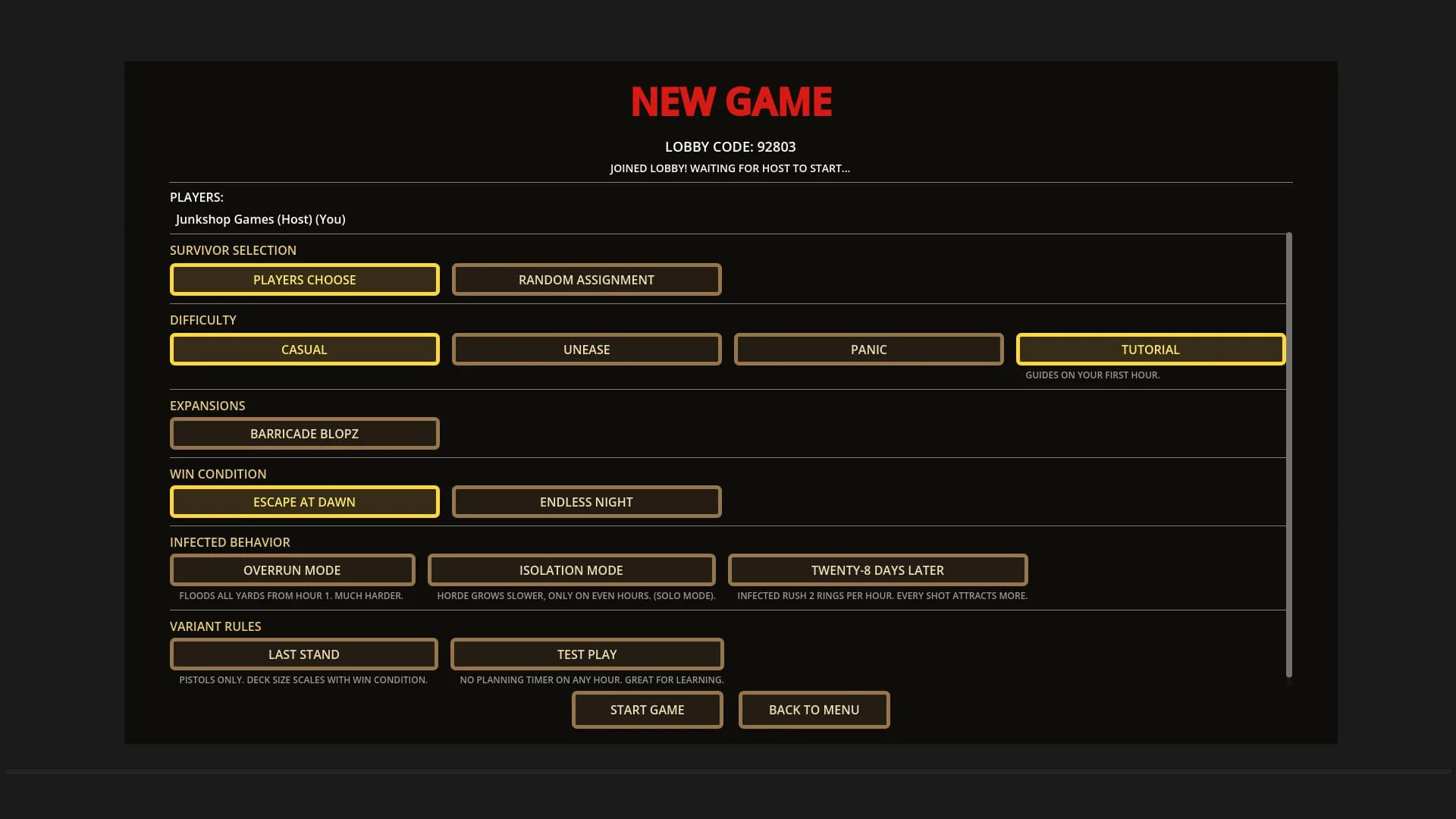The image size is (1456, 819).
Task: Click the Players: label
Action: (x=196, y=197)
